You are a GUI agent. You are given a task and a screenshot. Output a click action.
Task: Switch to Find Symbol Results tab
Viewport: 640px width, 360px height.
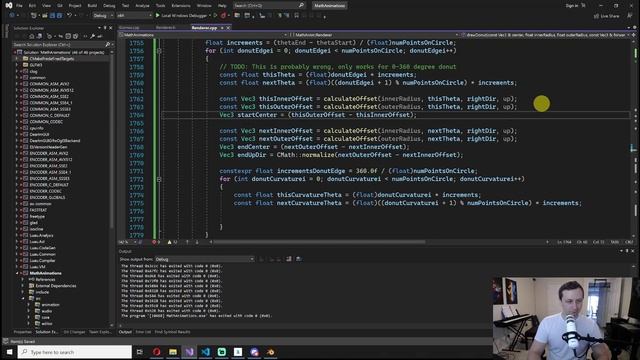[x=172, y=332]
